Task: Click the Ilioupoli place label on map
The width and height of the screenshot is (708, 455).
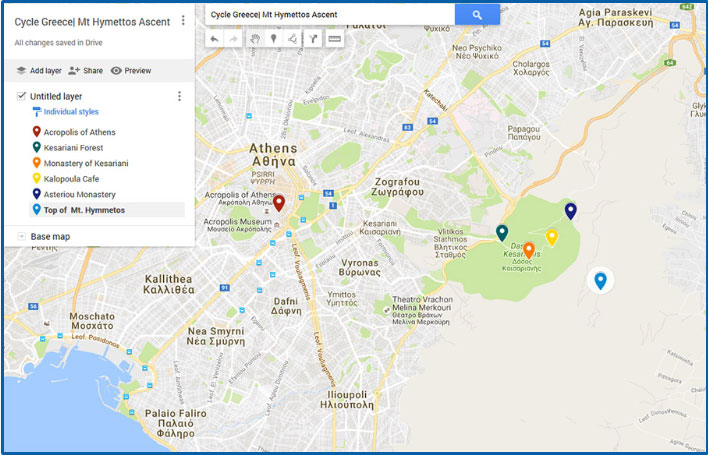Action: coord(347,399)
